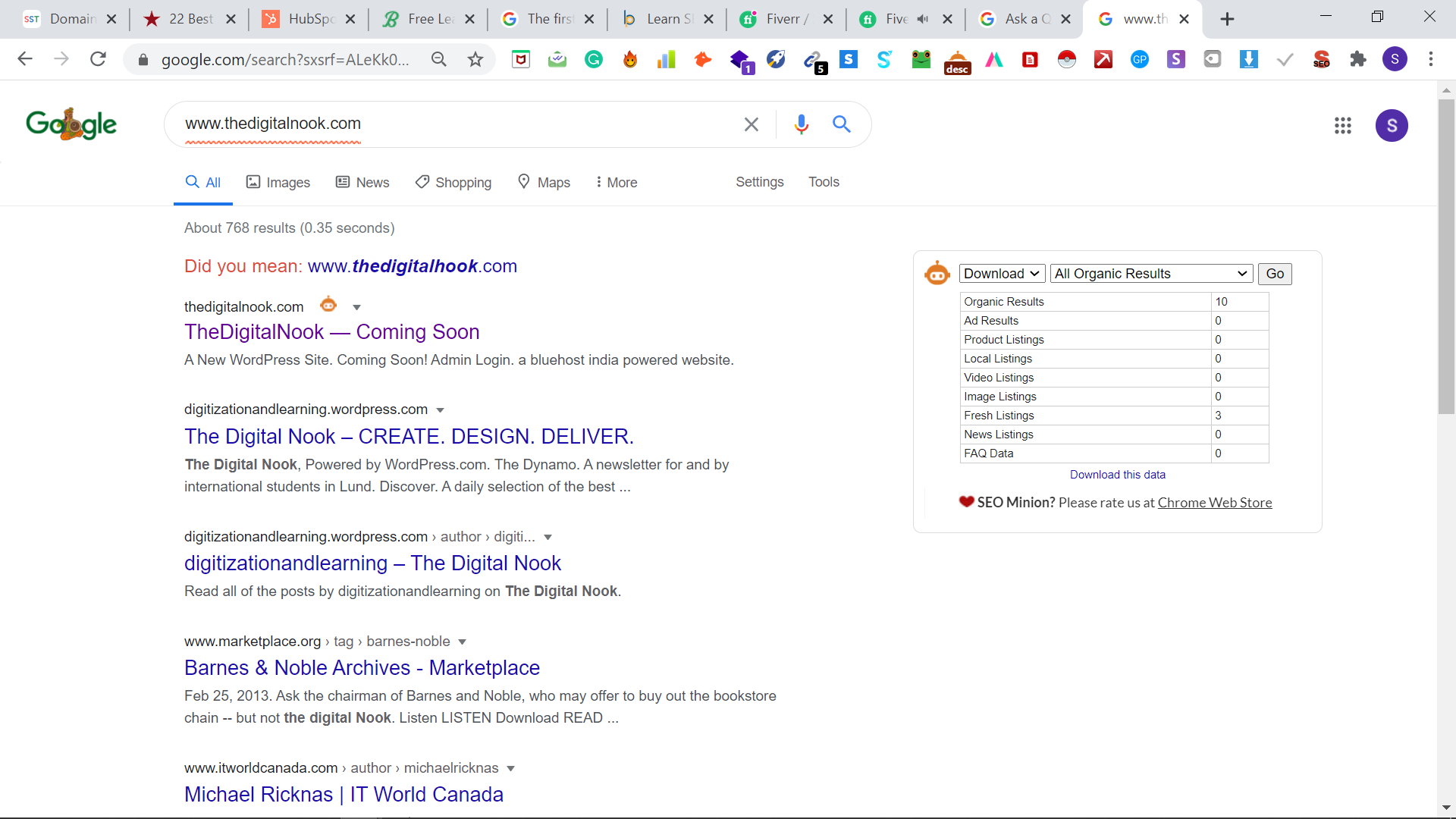Viewport: 1456px width, 819px height.
Task: Open the Chrome Web Store link
Action: click(1215, 503)
